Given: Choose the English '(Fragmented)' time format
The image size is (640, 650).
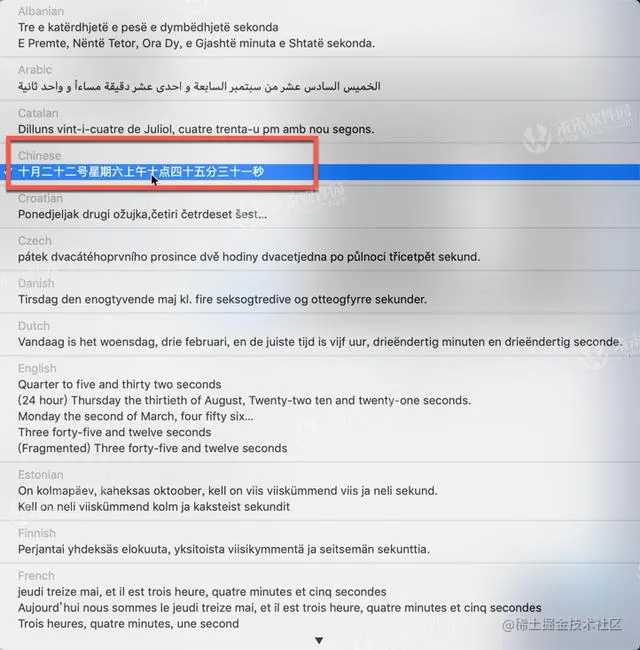Looking at the screenshot, I should [x=153, y=448].
